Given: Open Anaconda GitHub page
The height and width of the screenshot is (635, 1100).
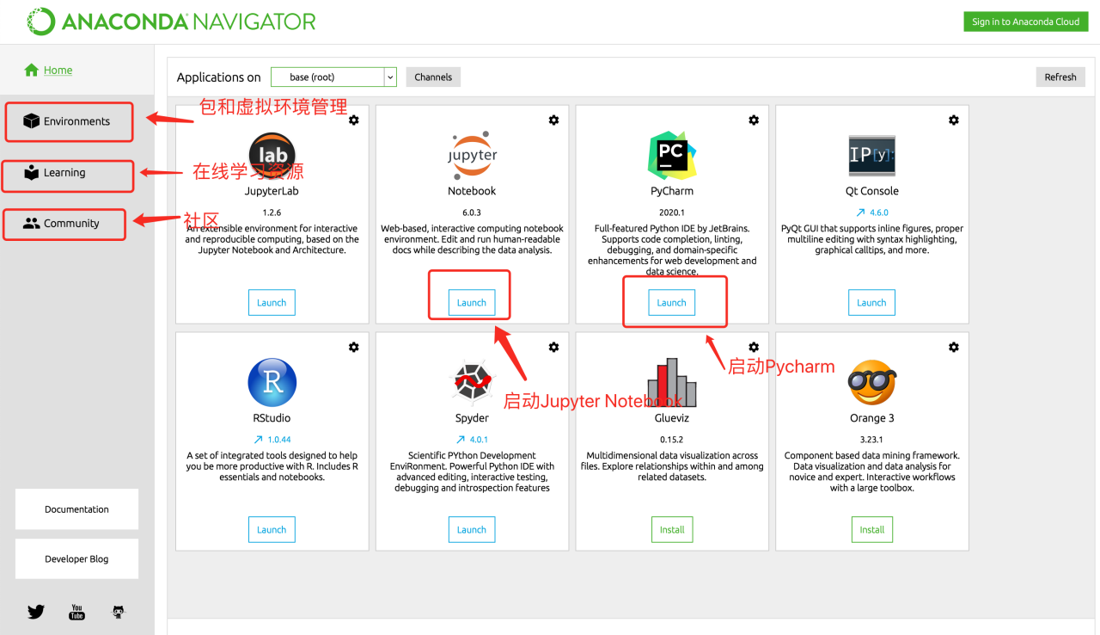Looking at the screenshot, I should (x=118, y=612).
